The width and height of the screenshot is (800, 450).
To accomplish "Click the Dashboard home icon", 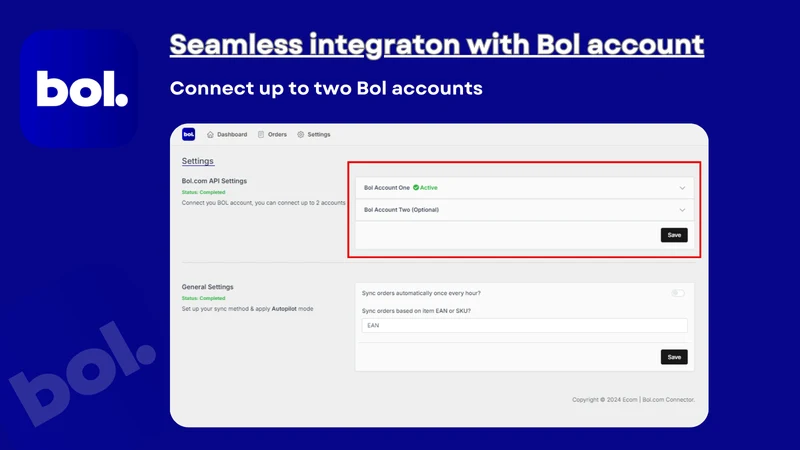I will [x=210, y=135].
